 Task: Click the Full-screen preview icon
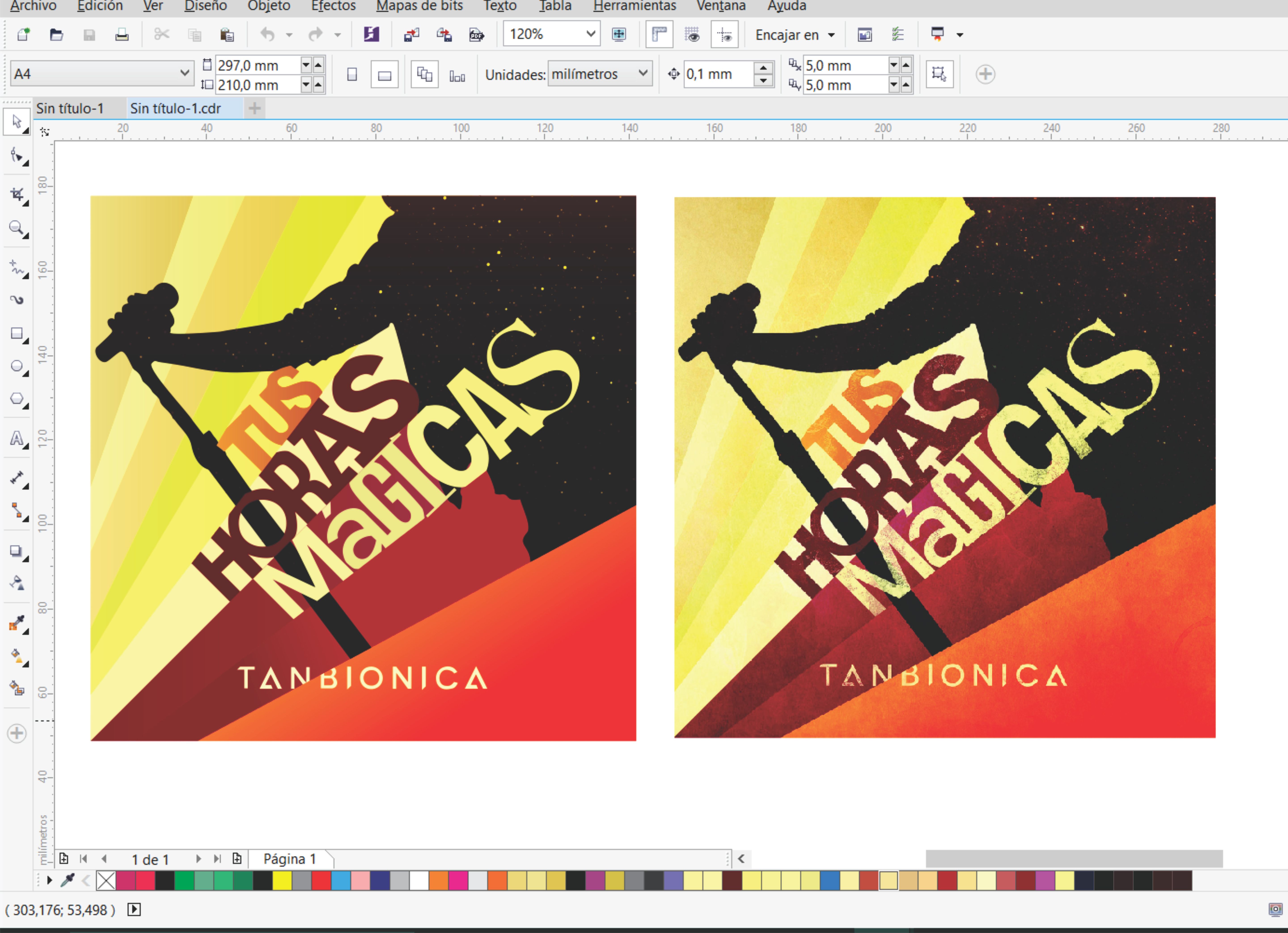[619, 35]
